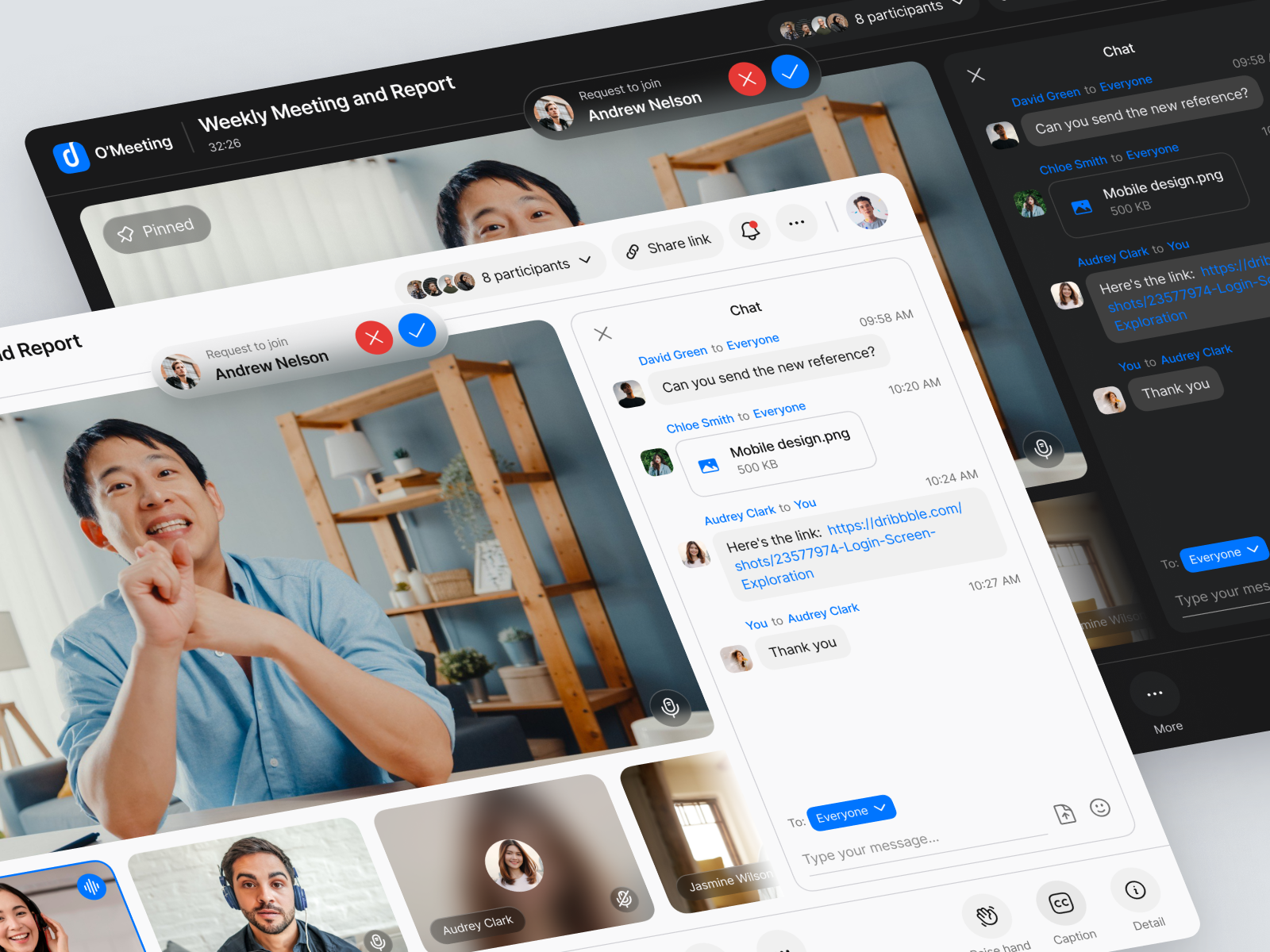This screenshot has width=1270, height=952.
Task: Select Audrey Clark video tile
Action: [513, 862]
